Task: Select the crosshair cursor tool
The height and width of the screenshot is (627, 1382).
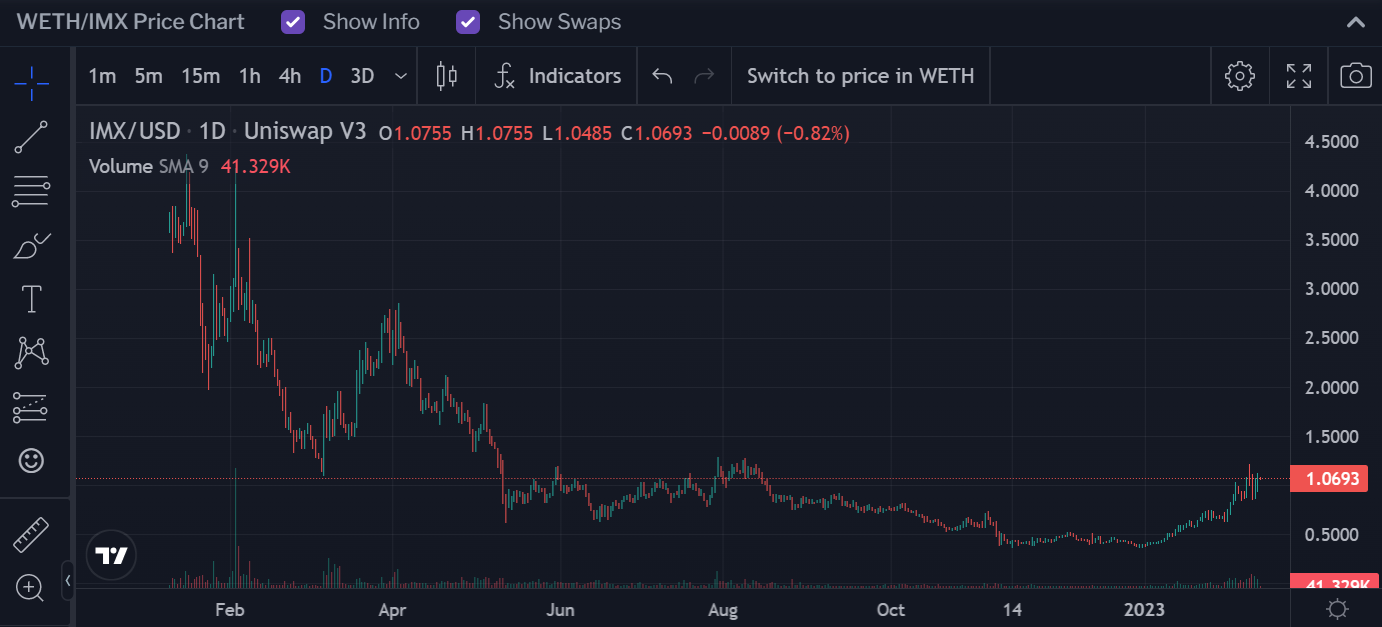Action: tap(31, 84)
